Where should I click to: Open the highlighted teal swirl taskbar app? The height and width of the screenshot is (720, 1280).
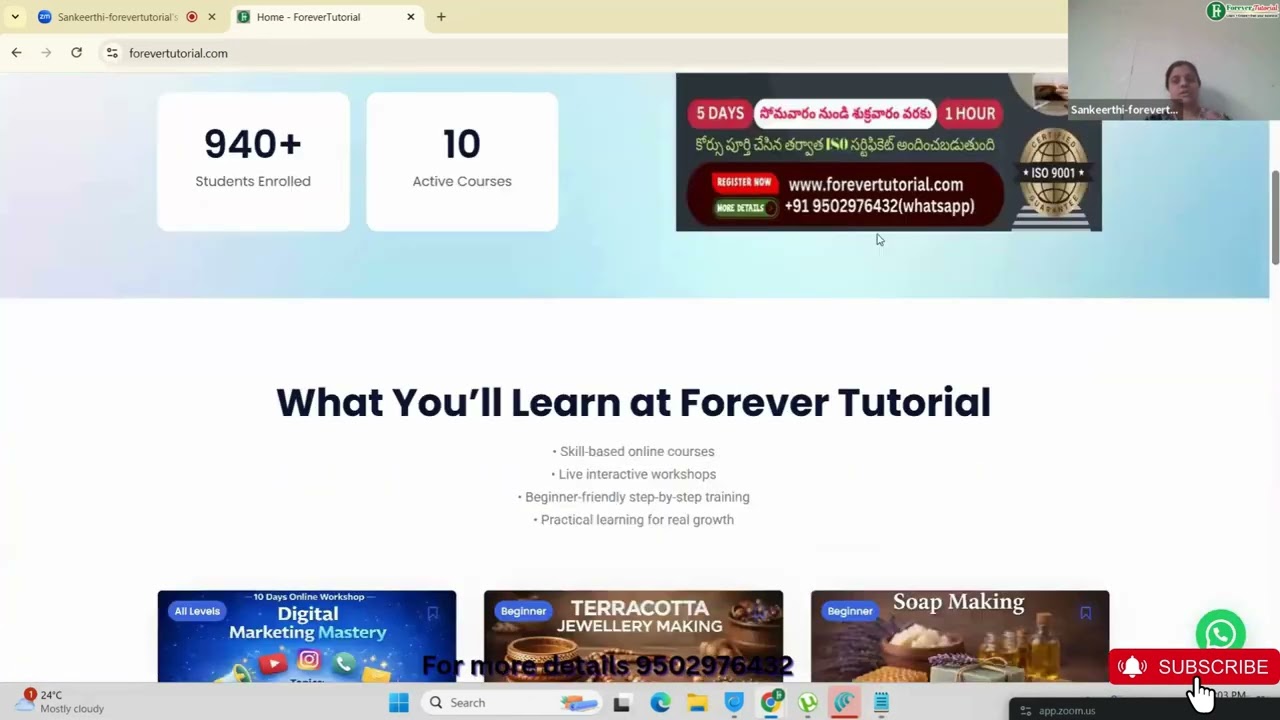[845, 703]
